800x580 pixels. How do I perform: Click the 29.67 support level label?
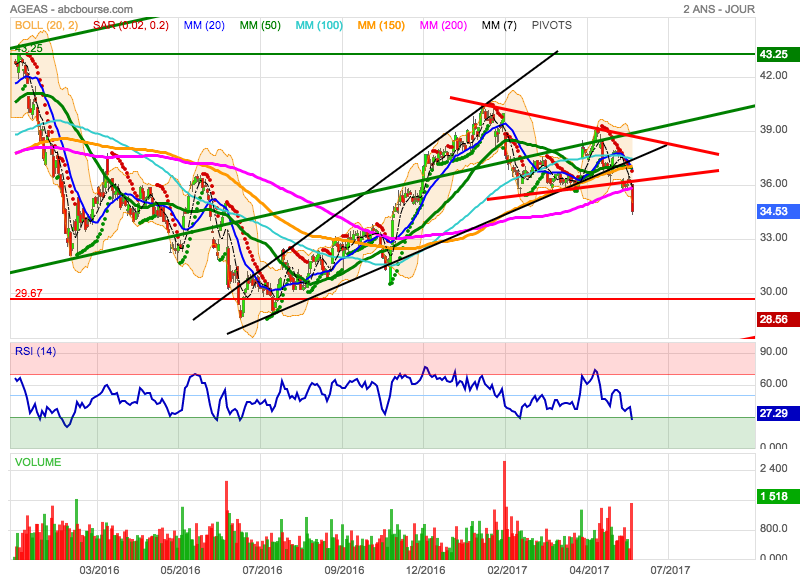(x=29, y=293)
